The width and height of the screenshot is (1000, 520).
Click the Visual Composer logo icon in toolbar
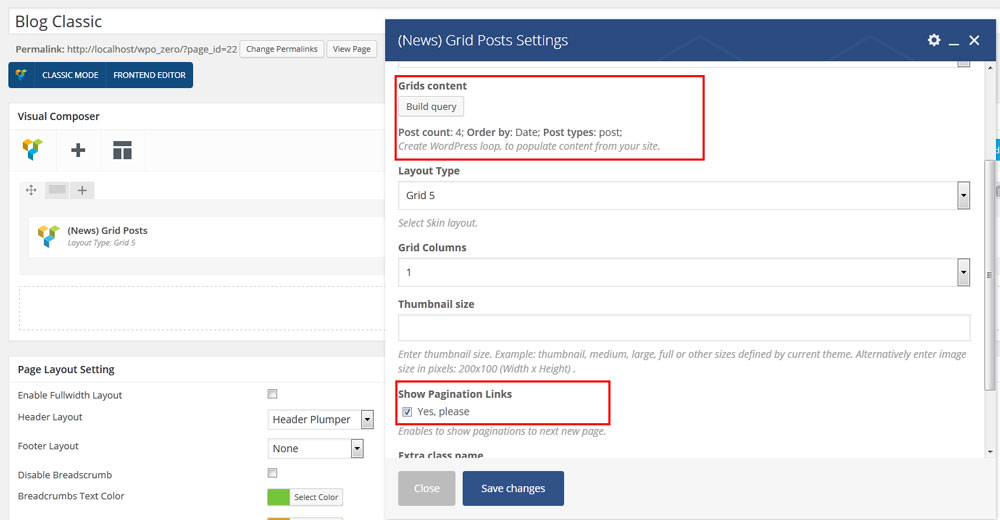click(33, 150)
